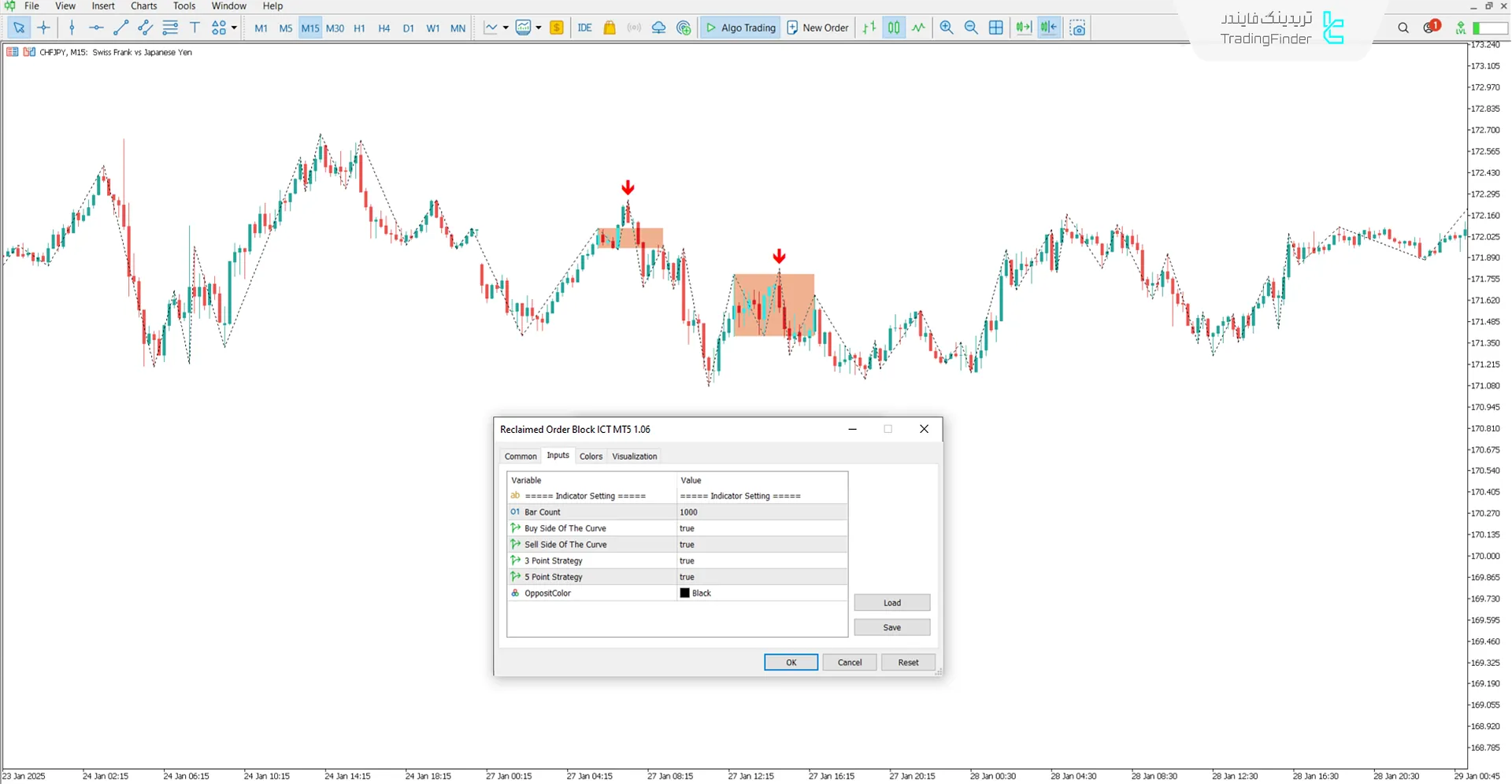Open the MetaEditor IDE

584,28
